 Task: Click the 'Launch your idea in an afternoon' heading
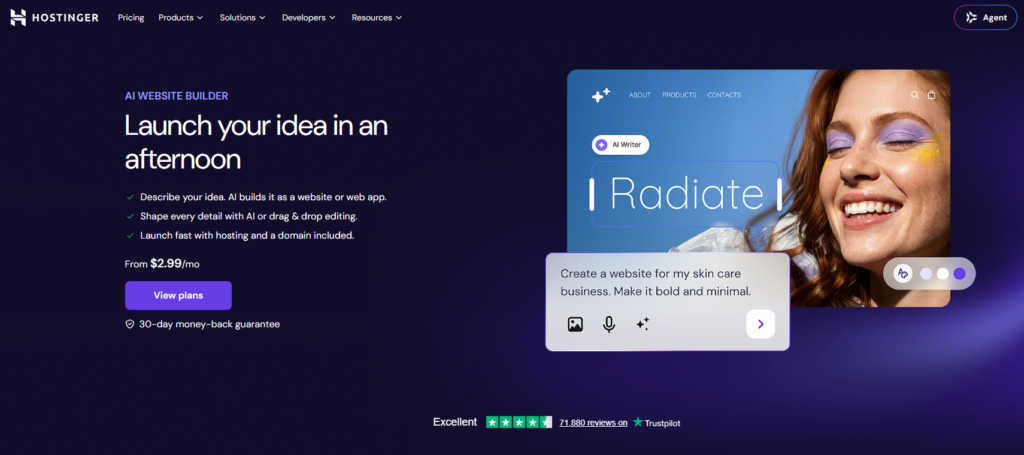pos(256,142)
